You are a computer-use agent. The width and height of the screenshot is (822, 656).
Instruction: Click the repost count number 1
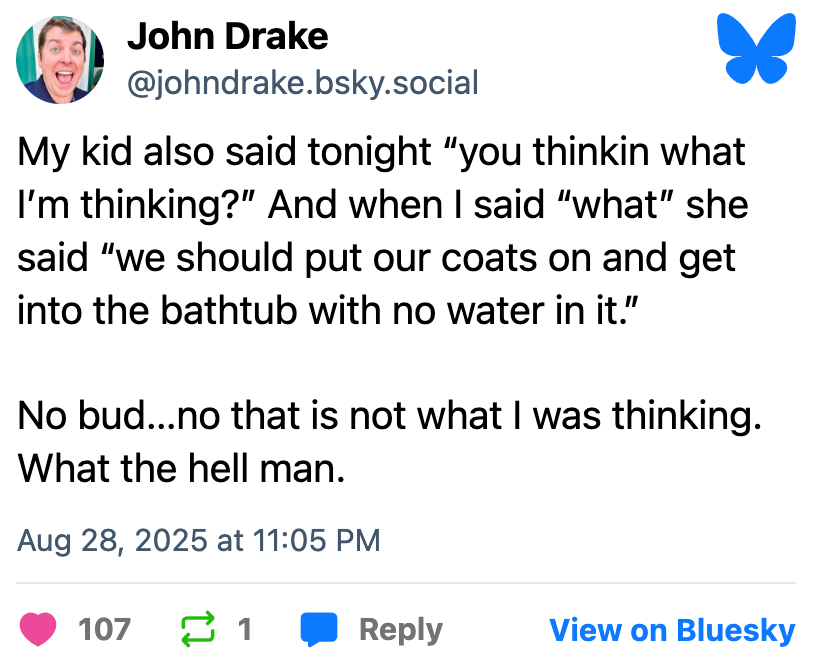click(x=243, y=629)
